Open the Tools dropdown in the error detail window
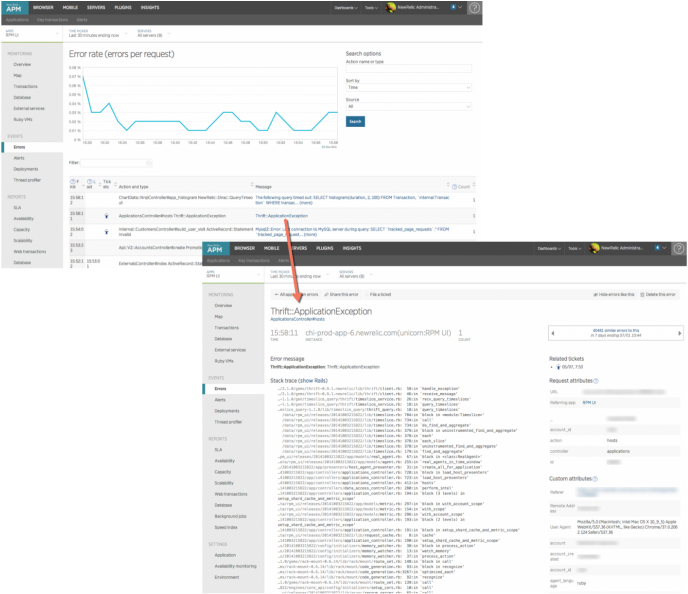688x594 pixels. pos(575,248)
